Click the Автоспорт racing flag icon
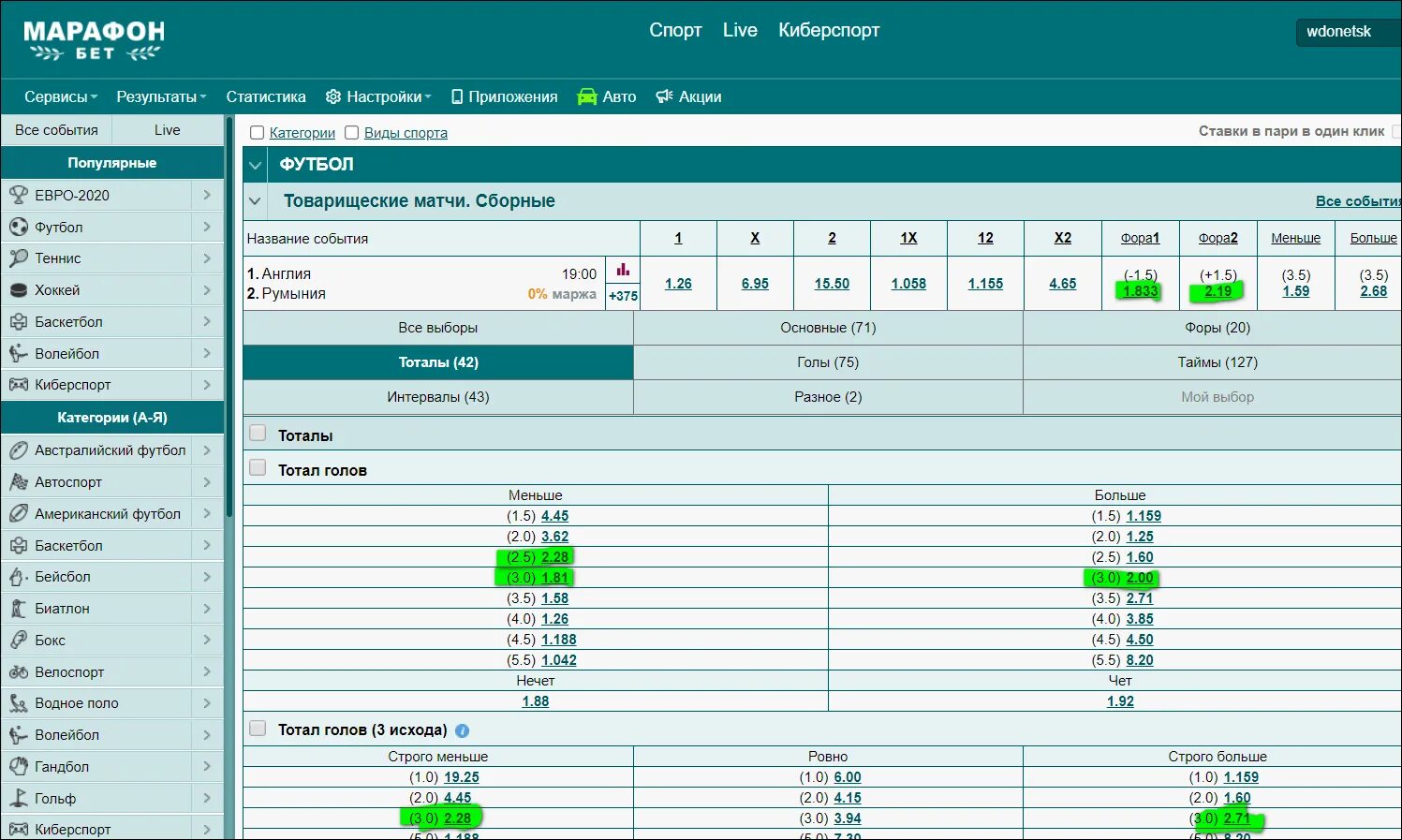 pos(19,482)
